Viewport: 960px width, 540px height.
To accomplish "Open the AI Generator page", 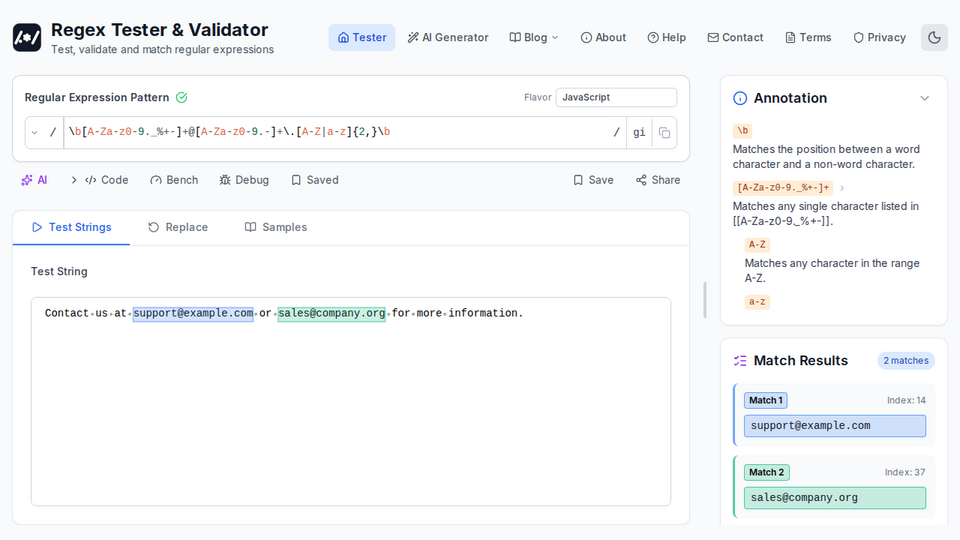I will (x=448, y=37).
